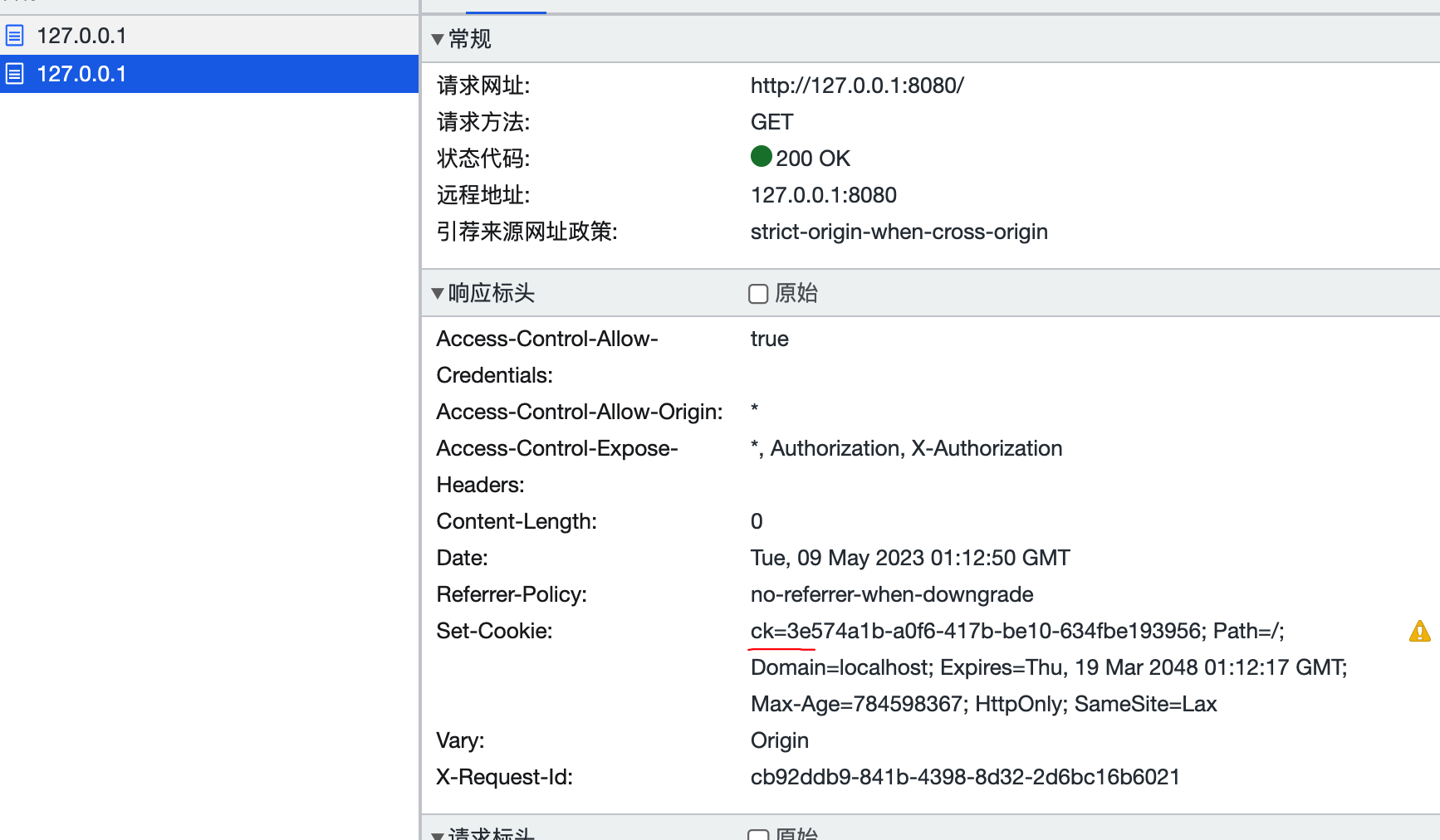Viewport: 1440px width, 840px height.
Task: Enable the 原始 checkbox in 请求标头
Action: point(757,834)
